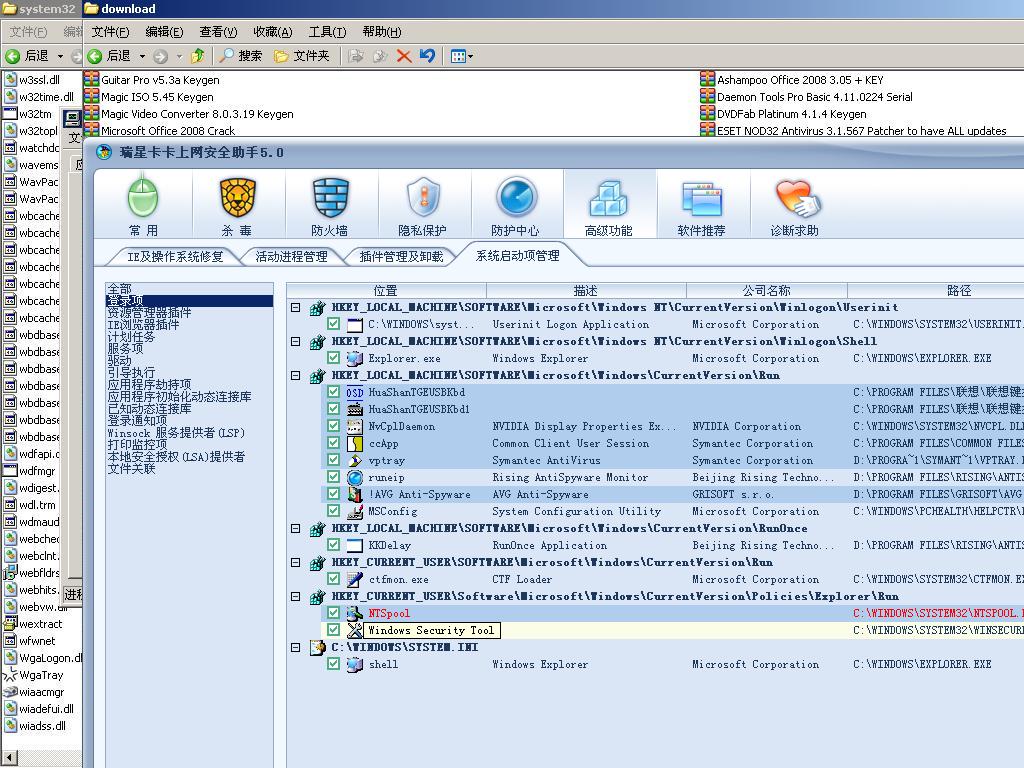
Task: Click the NvCplDaemon entry icon
Action: point(355,426)
